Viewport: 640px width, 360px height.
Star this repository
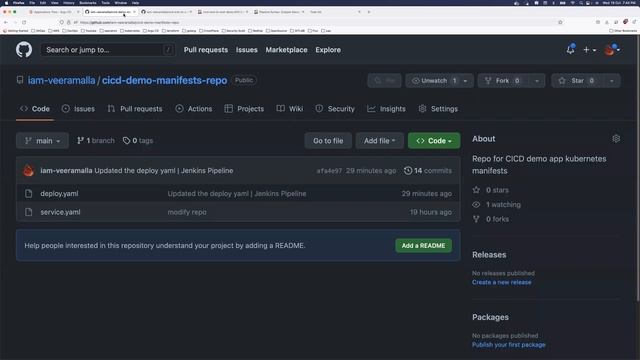(x=577, y=81)
